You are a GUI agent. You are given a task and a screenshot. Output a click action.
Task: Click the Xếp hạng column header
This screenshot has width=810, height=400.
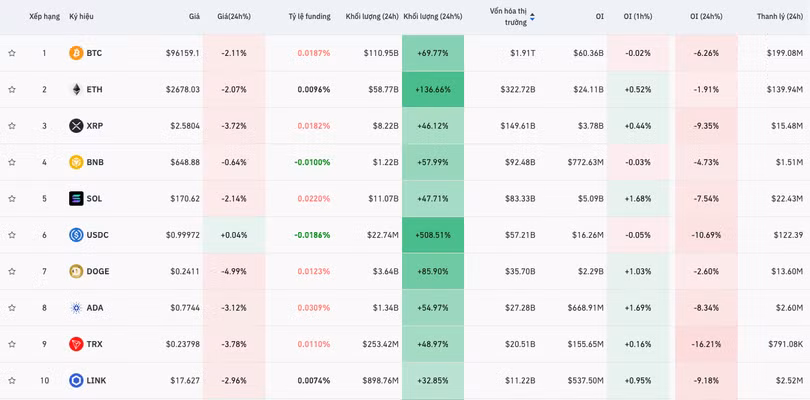pos(44,16)
